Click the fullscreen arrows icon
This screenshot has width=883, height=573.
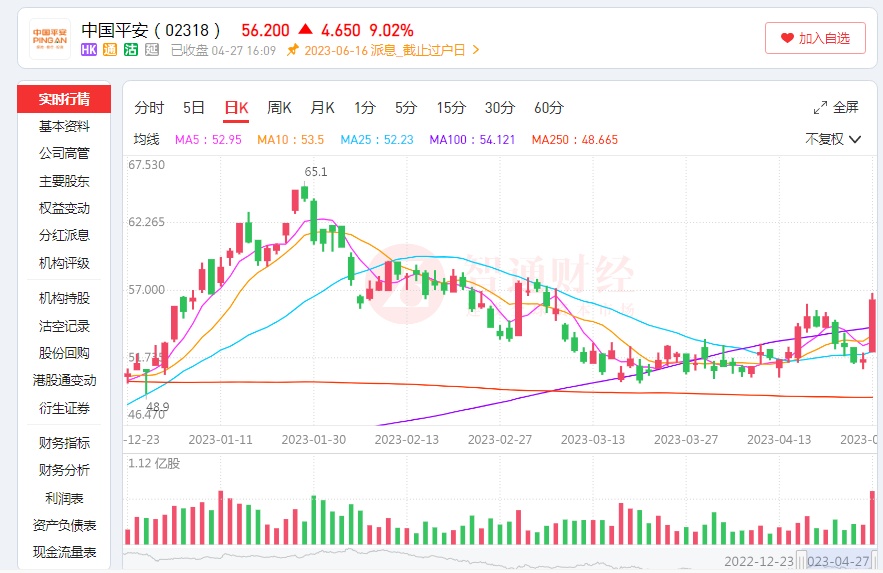click(x=820, y=108)
